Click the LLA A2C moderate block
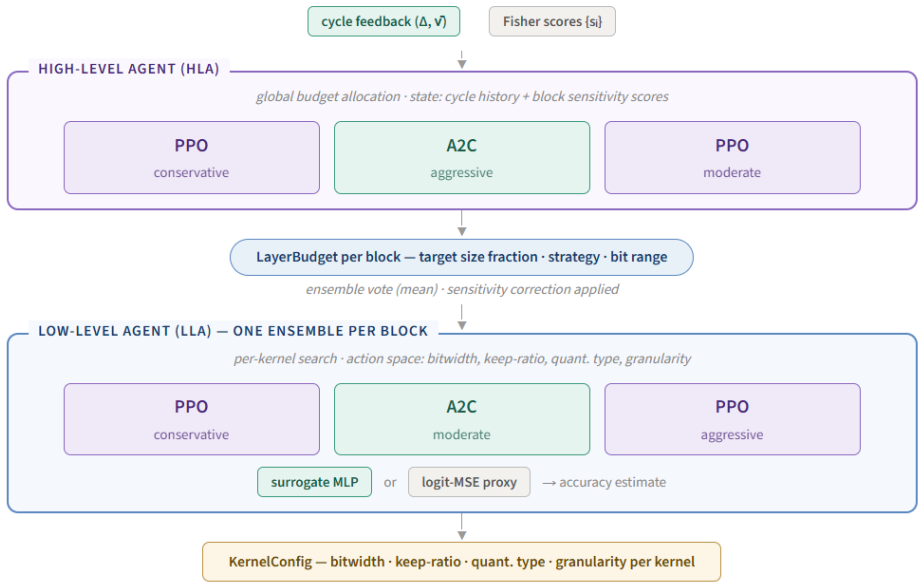924x588 pixels. click(x=462, y=419)
